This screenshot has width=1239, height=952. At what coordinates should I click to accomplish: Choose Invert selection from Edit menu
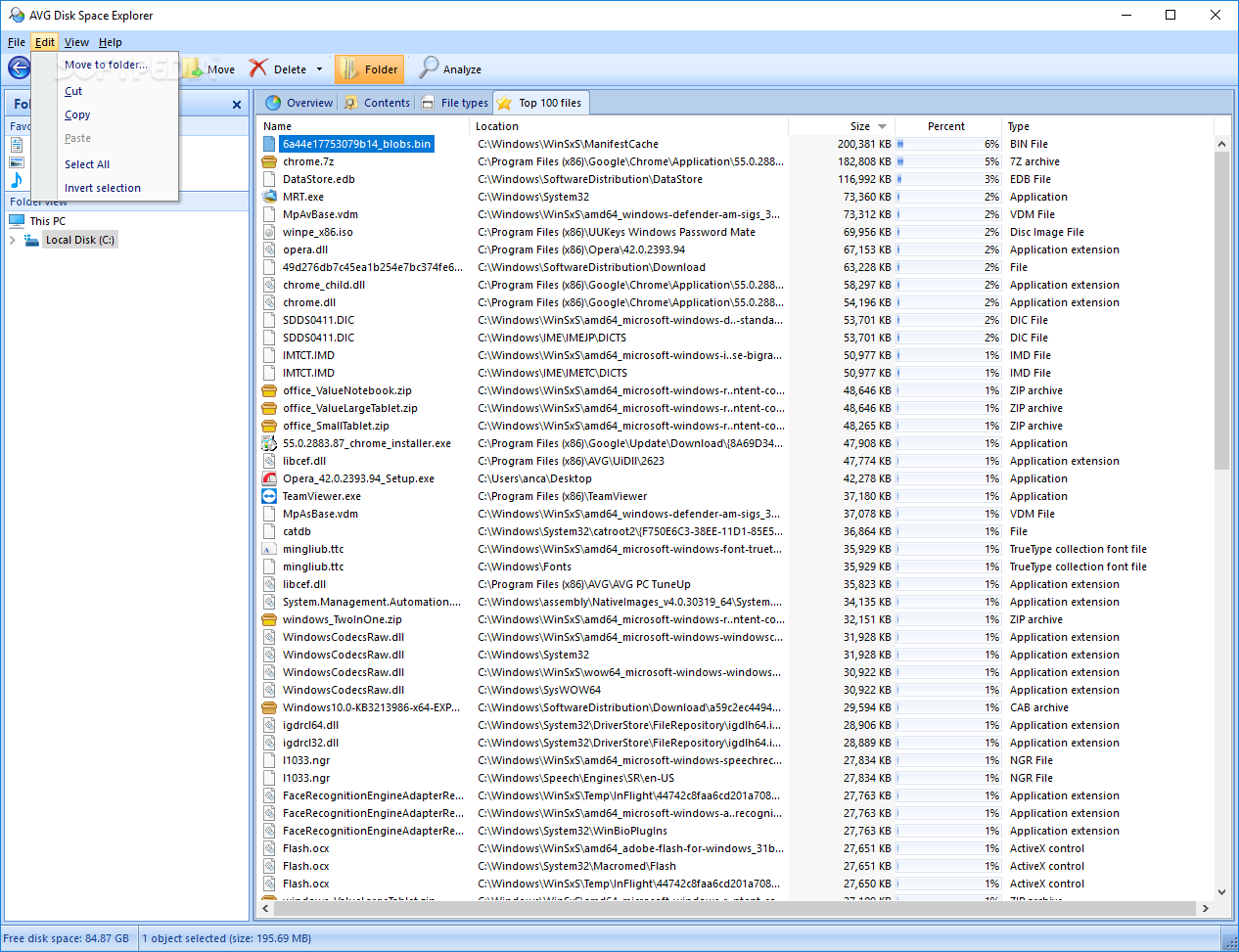tap(105, 188)
